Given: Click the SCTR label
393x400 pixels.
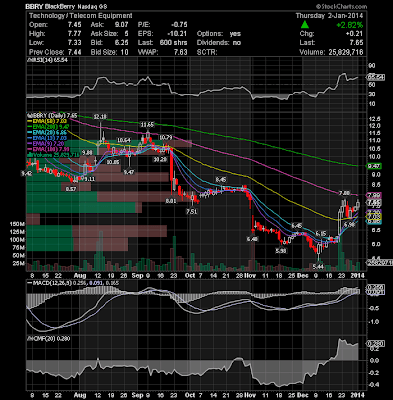Looking at the screenshot, I should pos(207,52).
